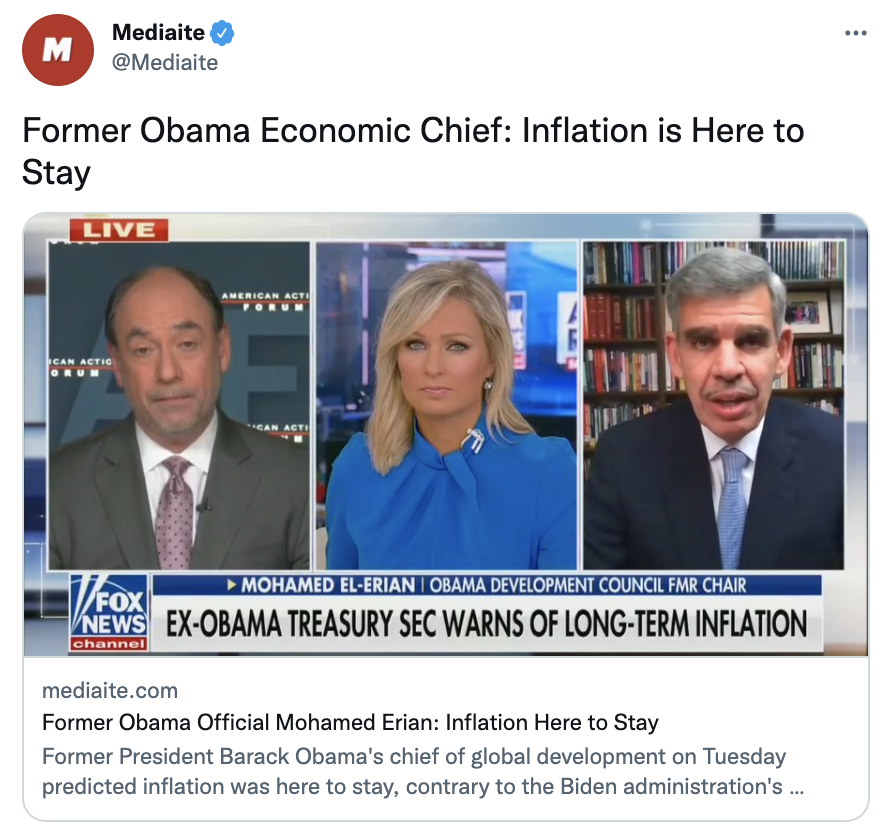Screen dimensions: 888x836
Task: Click the Mohamed El-Erian name banner
Action: [328, 585]
